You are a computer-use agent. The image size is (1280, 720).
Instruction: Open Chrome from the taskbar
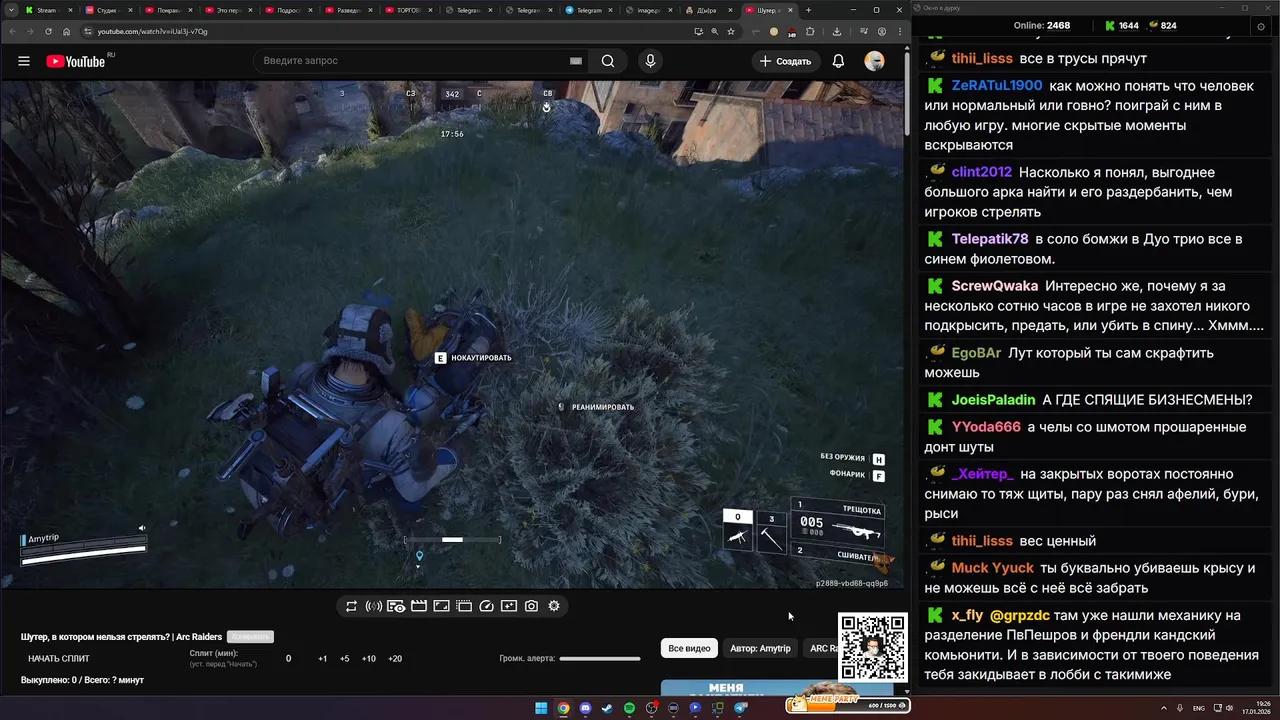[x=563, y=708]
